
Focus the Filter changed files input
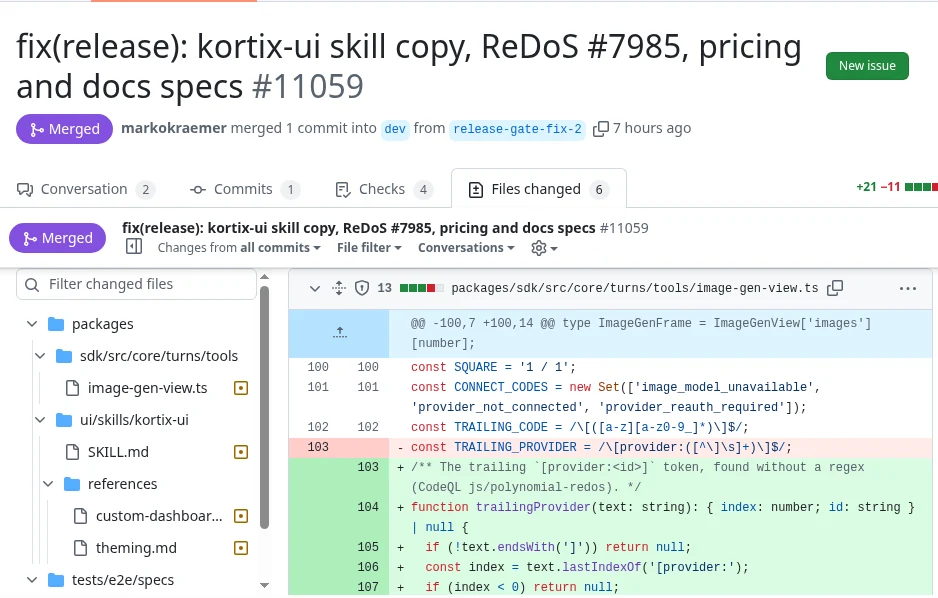136,284
